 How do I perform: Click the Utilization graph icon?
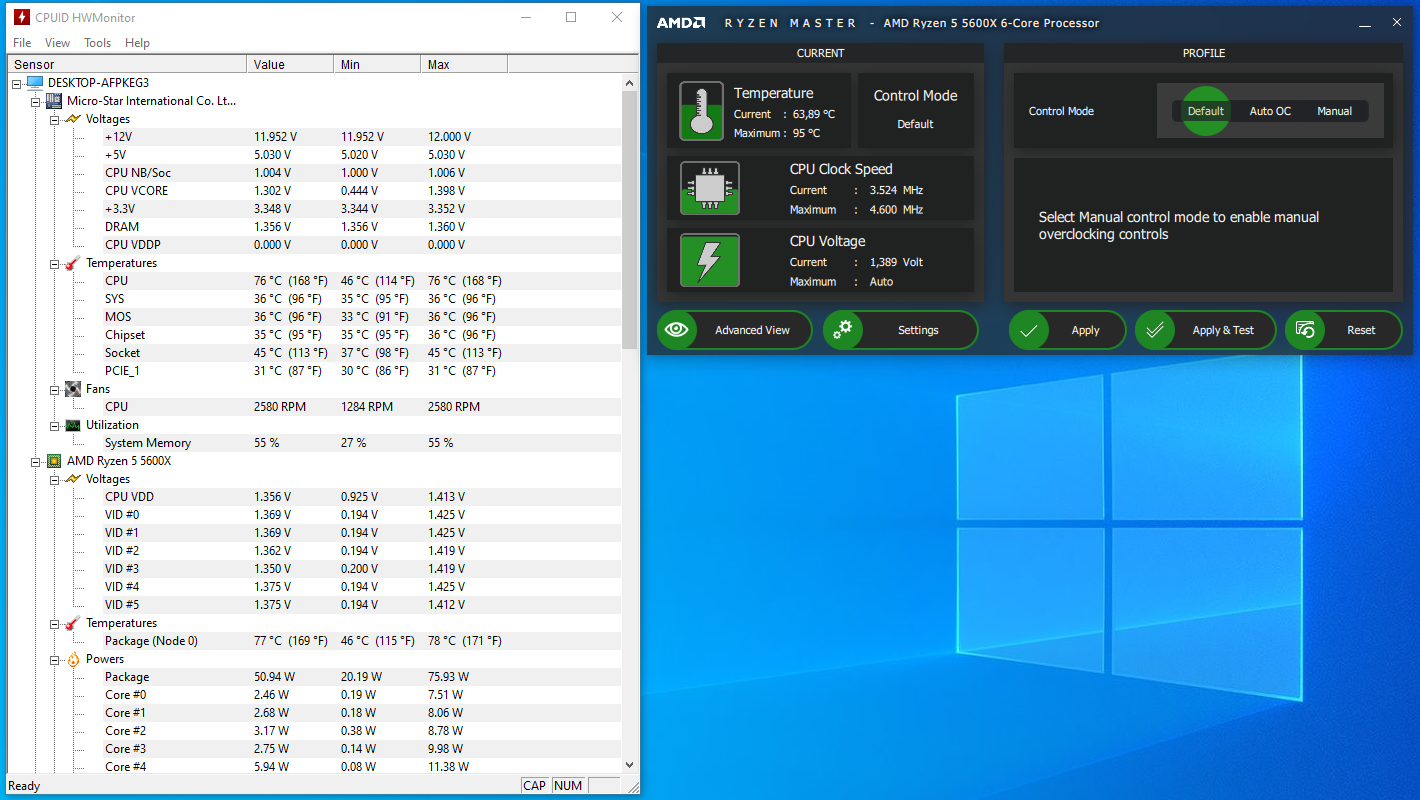click(x=73, y=425)
